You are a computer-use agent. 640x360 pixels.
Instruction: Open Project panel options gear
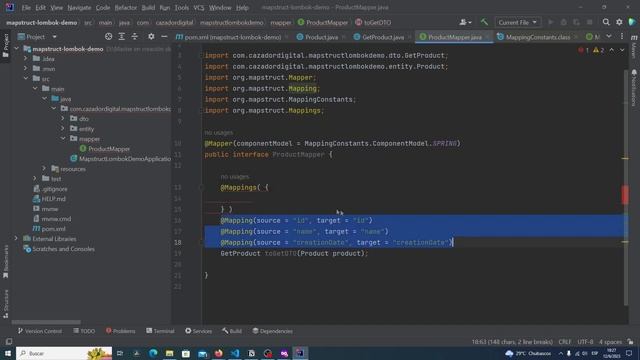tap(151, 37)
